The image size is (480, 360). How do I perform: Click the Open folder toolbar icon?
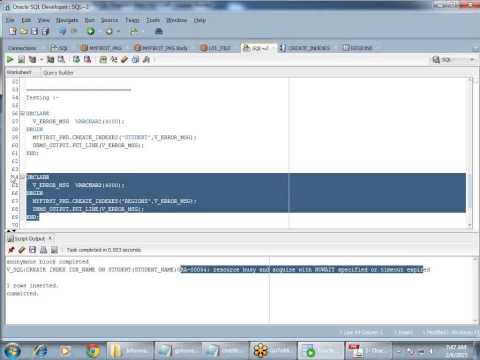tap(24, 31)
